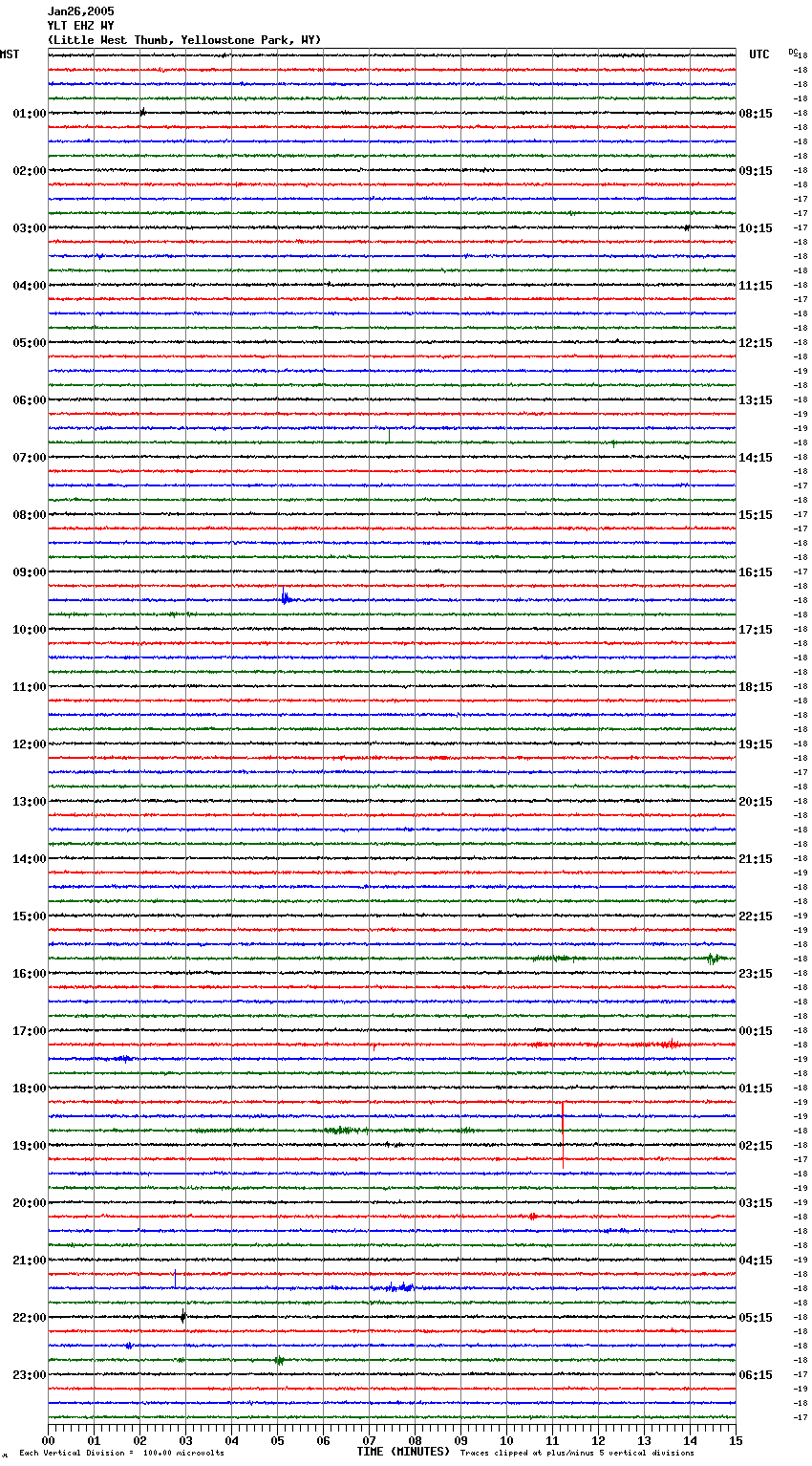The height and width of the screenshot is (1466, 812).
Task: Click the Traces clipped footnote text
Action: tap(577, 1453)
